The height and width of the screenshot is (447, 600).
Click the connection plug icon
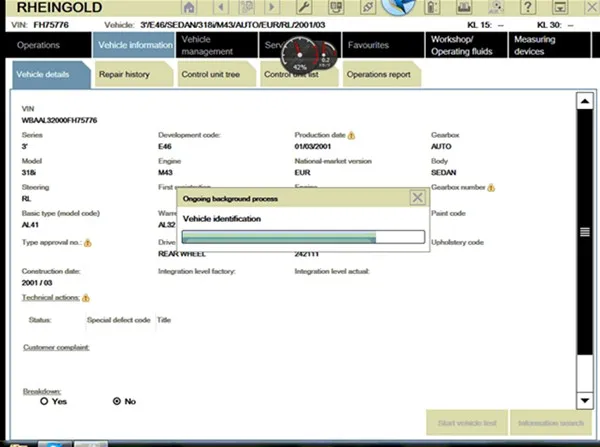368,7
